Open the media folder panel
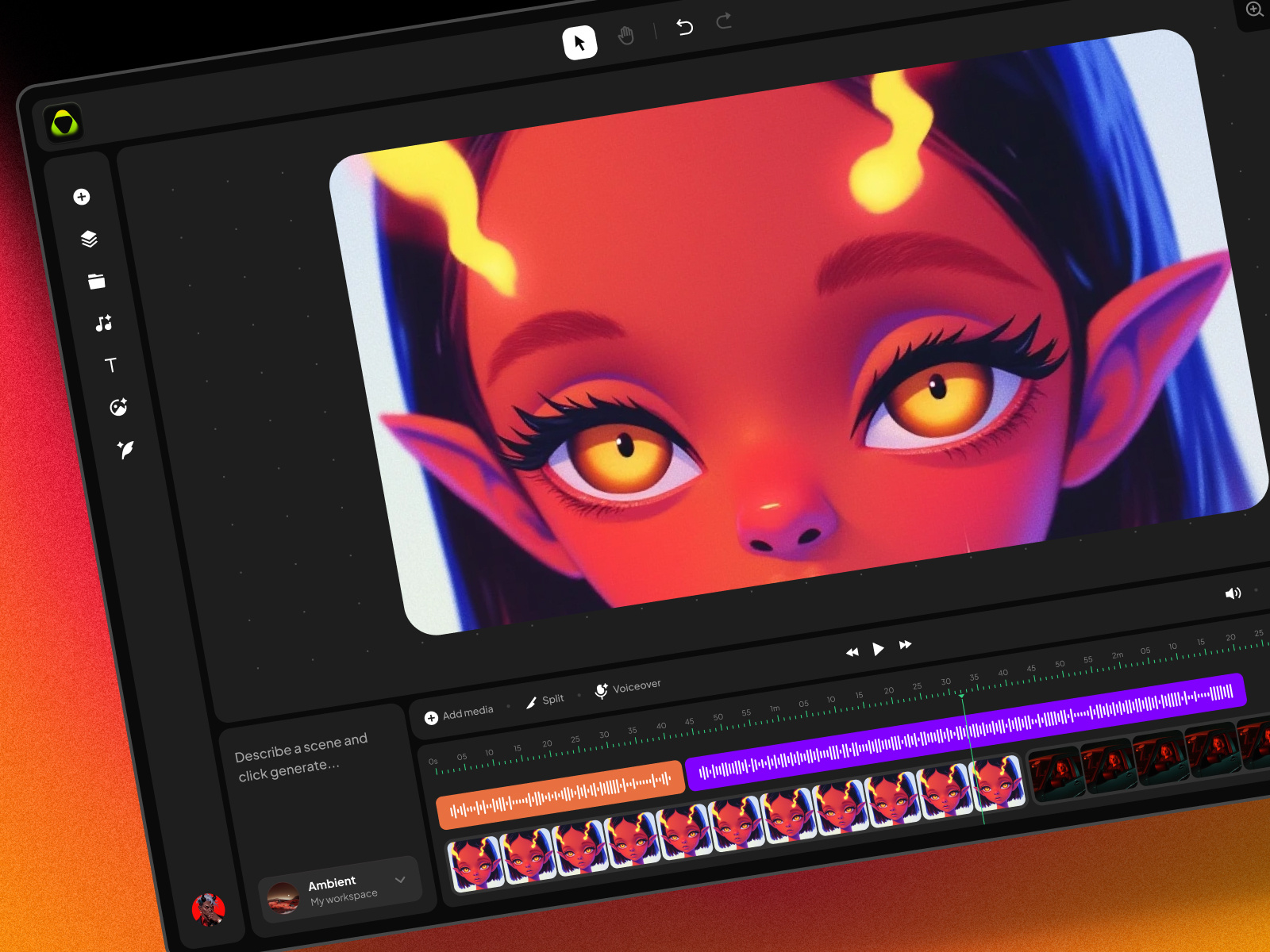 [97, 281]
